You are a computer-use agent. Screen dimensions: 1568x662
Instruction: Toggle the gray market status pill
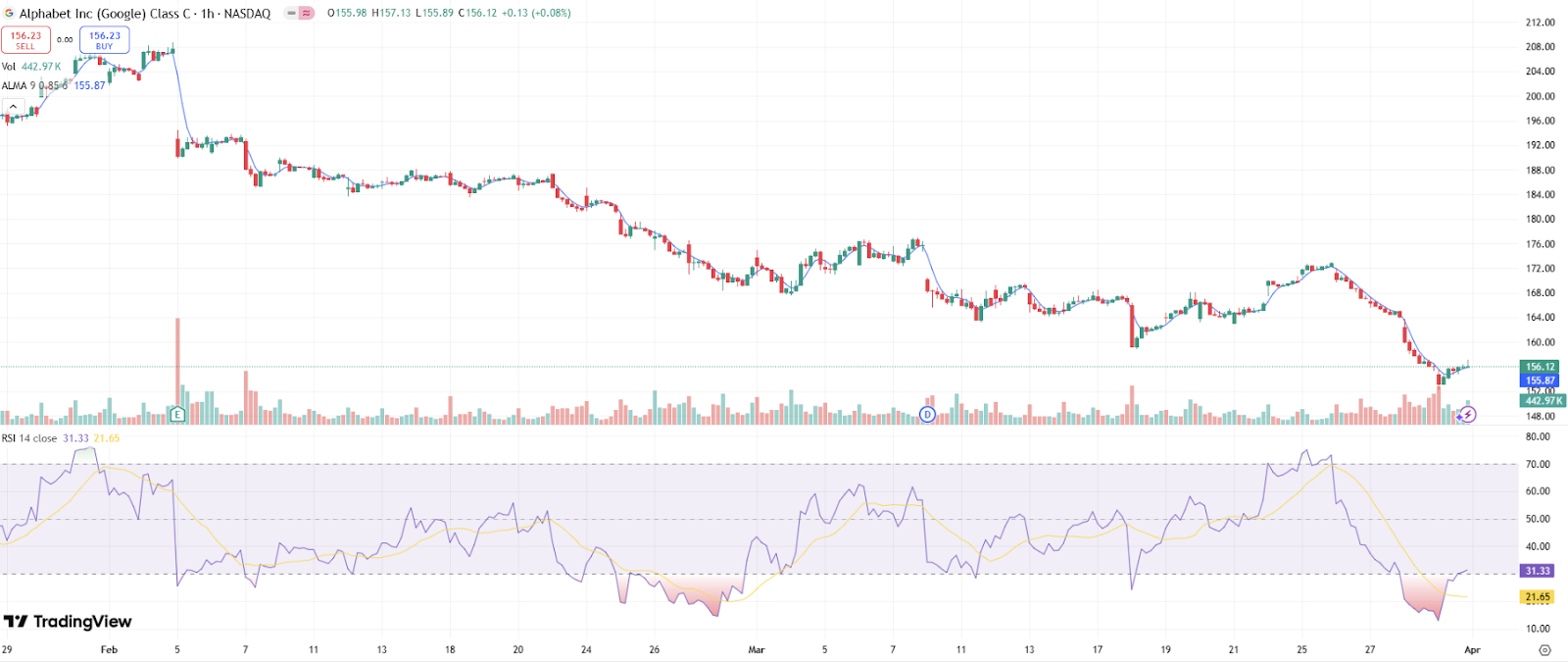(292, 14)
